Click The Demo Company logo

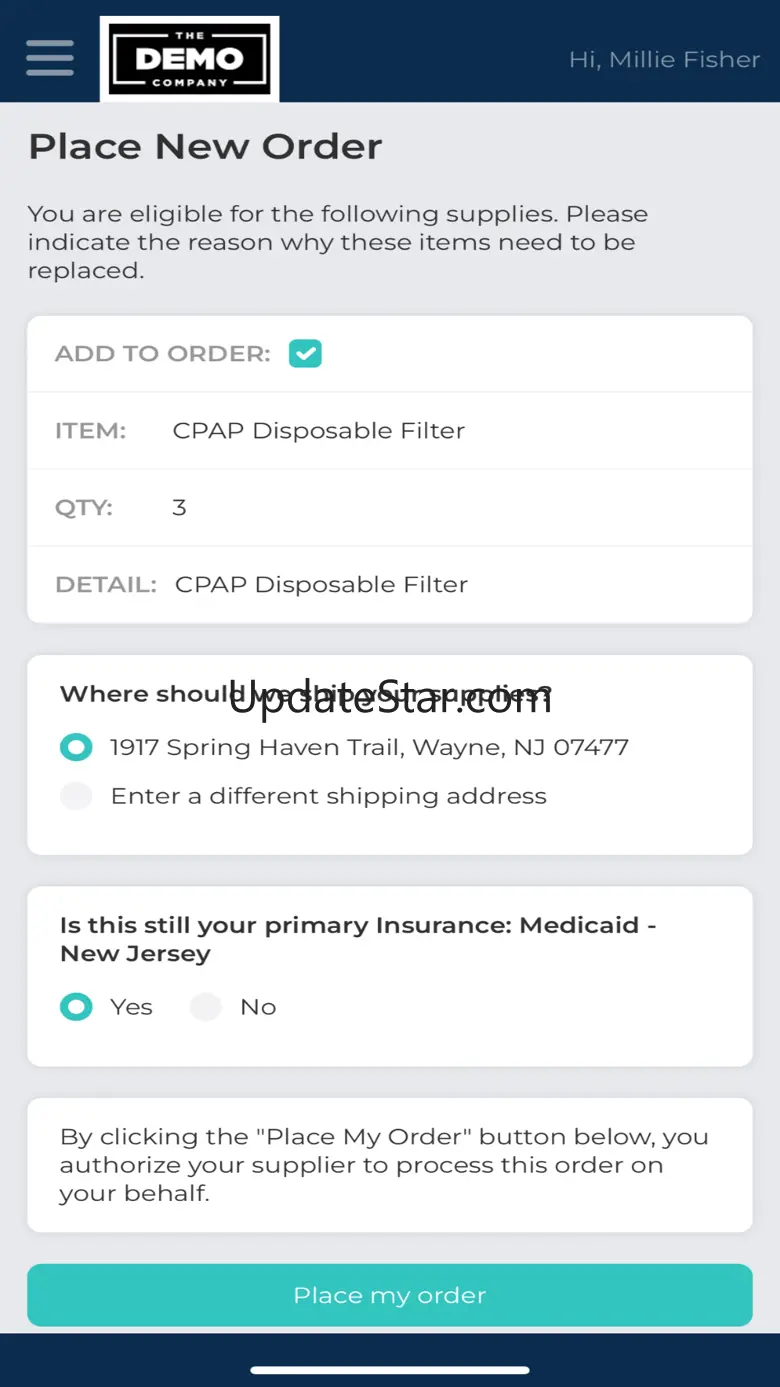click(x=189, y=59)
